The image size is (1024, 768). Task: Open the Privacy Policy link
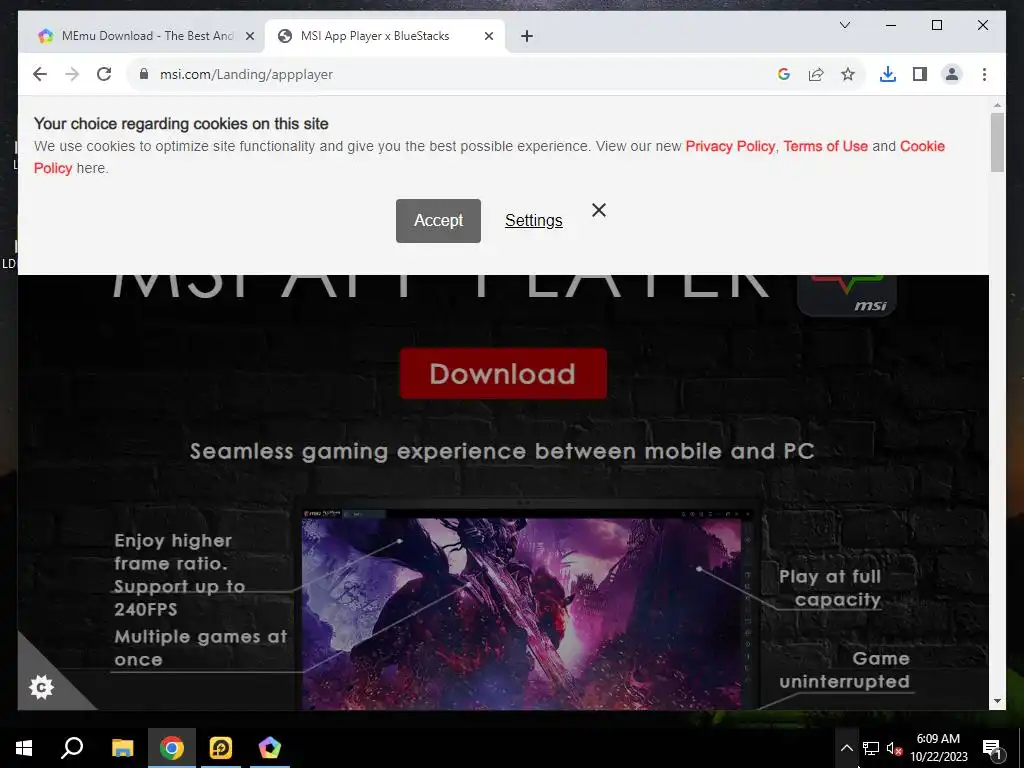tap(730, 146)
